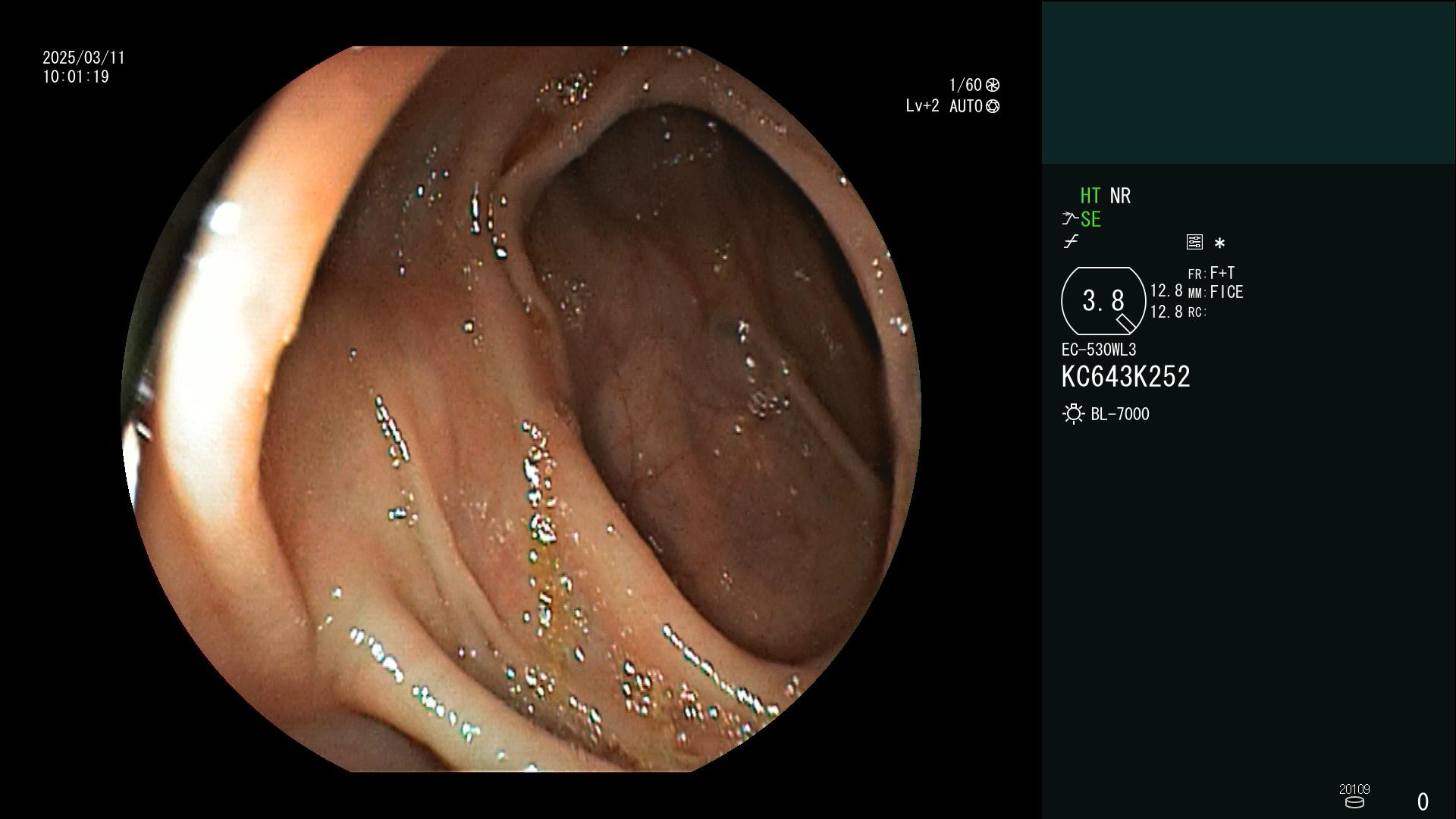This screenshot has width=1456, height=819.
Task: Click the endoscopic live image view
Action: coord(521,409)
